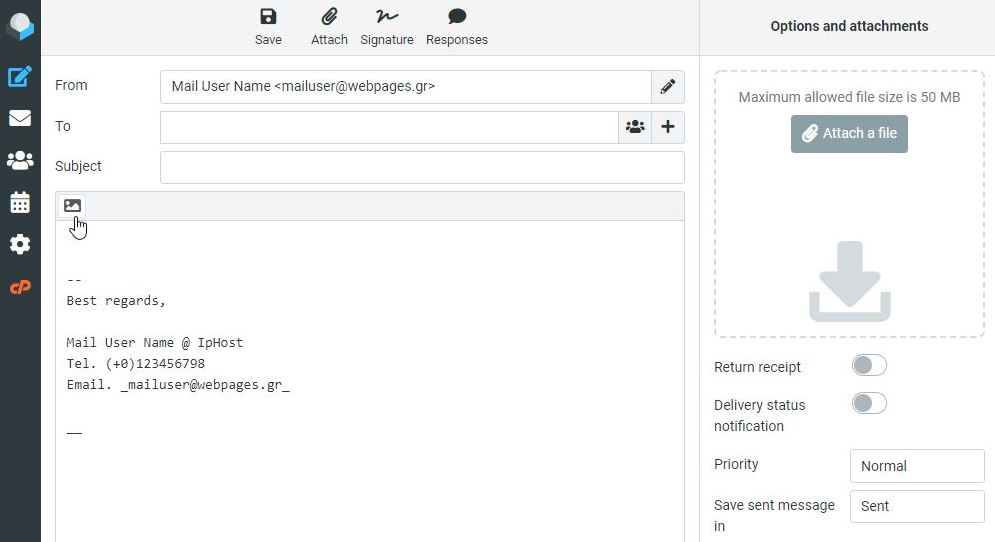Click the Attach a file button
995x542 pixels.
[849, 133]
